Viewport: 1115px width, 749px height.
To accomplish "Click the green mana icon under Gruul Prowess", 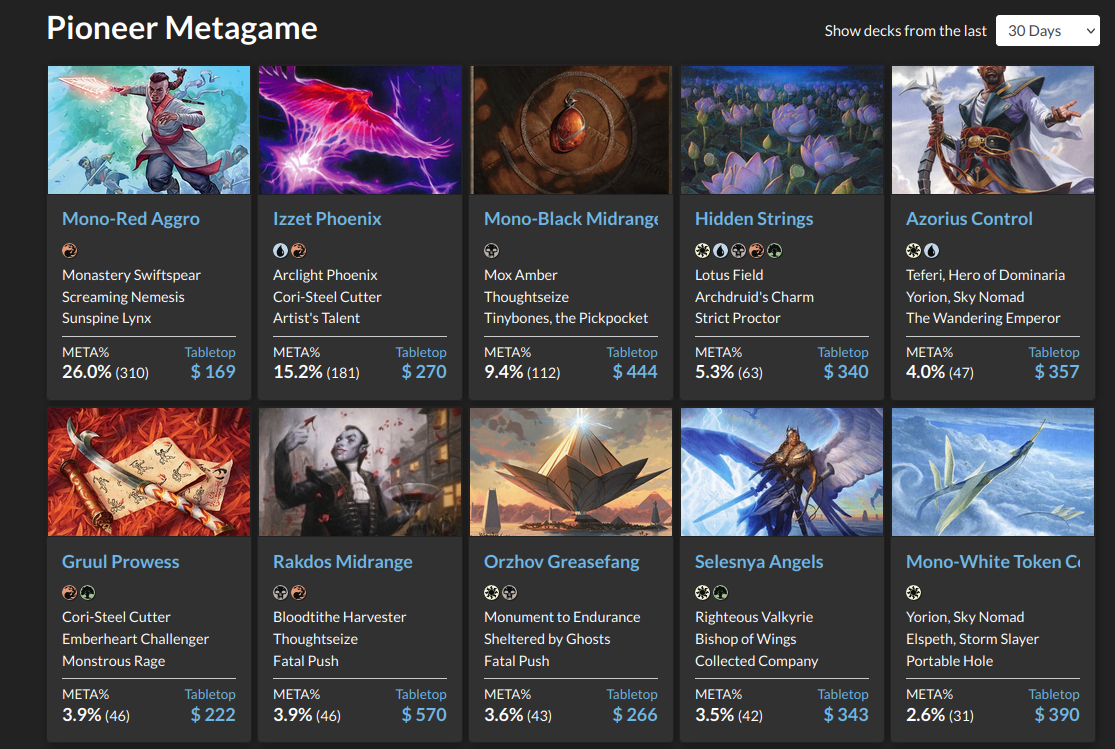I will (x=87, y=593).
